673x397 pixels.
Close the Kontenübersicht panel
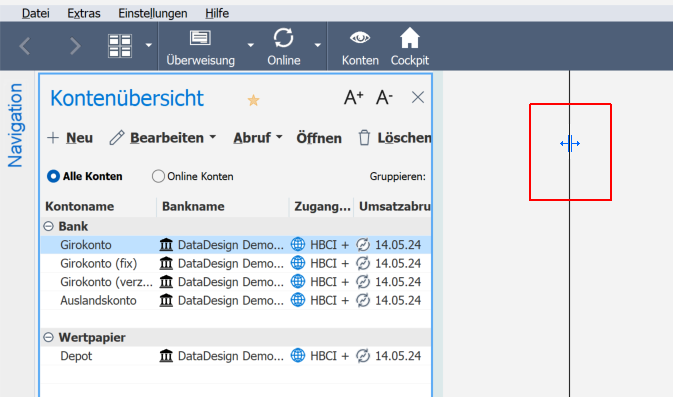point(418,97)
